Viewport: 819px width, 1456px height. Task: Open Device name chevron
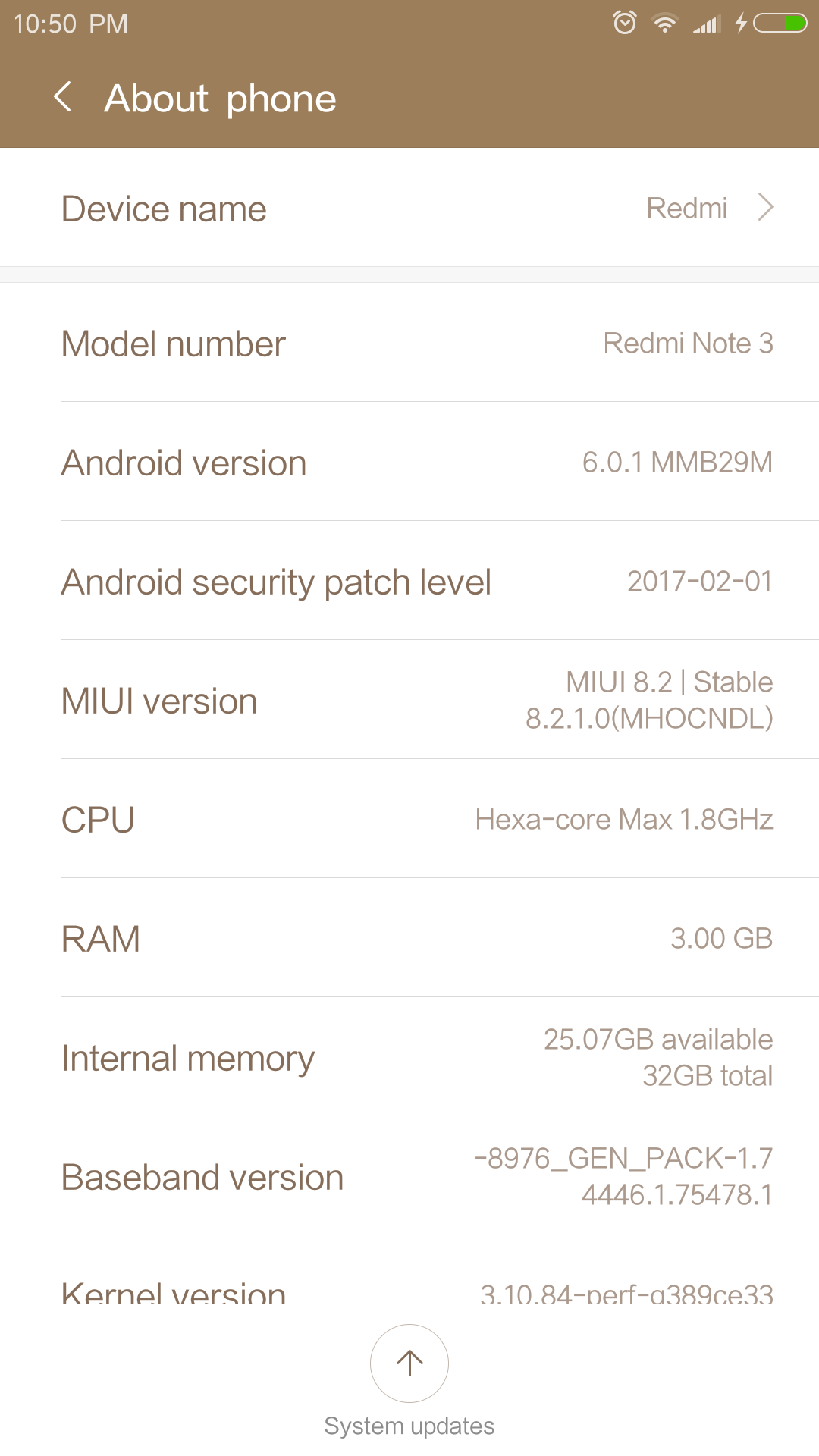click(766, 207)
